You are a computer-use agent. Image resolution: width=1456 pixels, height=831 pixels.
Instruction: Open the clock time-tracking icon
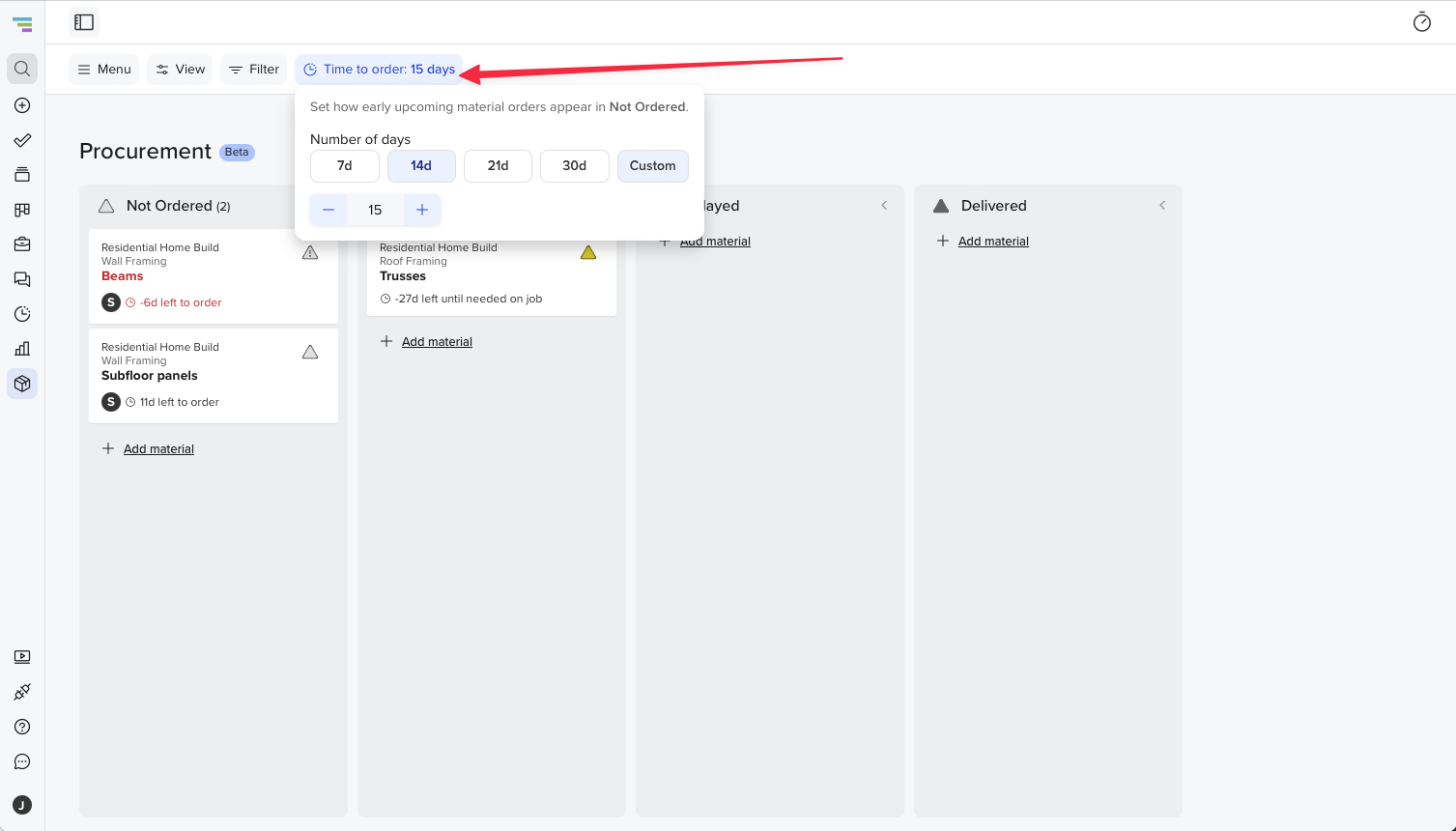pyautogui.click(x=22, y=314)
